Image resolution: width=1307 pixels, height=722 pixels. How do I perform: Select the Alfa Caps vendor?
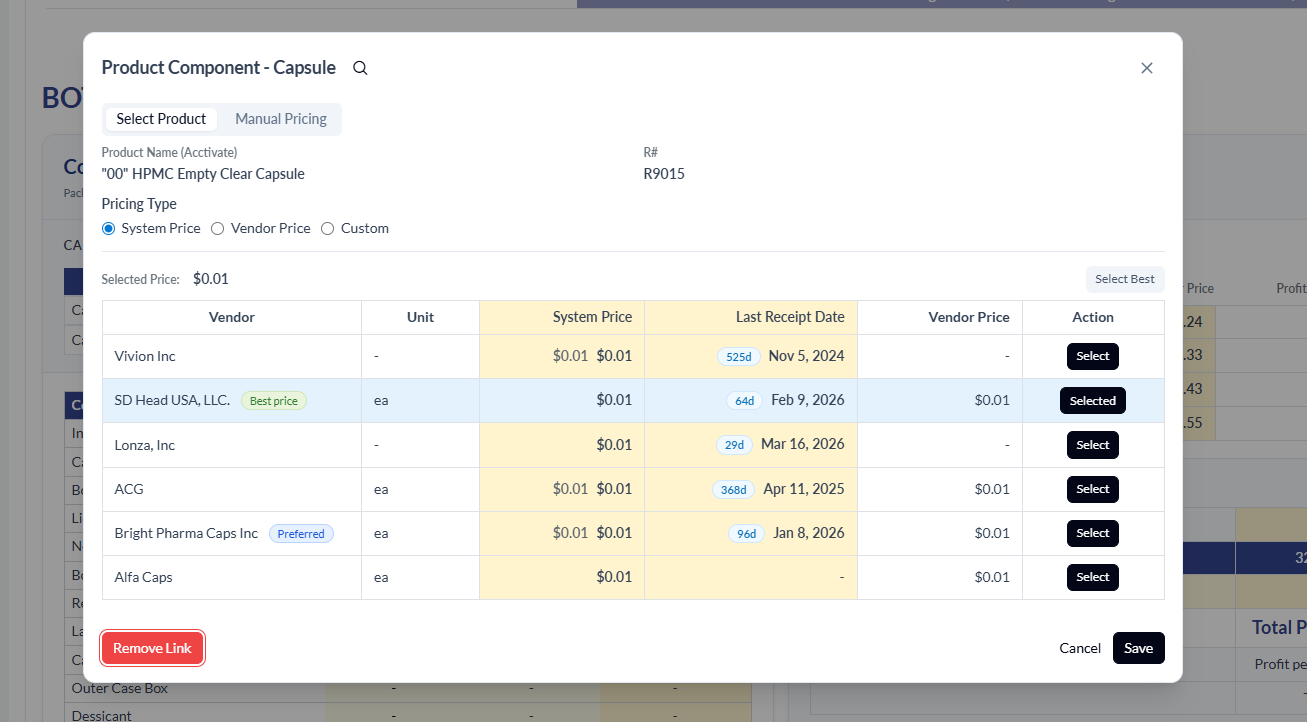pos(1093,577)
